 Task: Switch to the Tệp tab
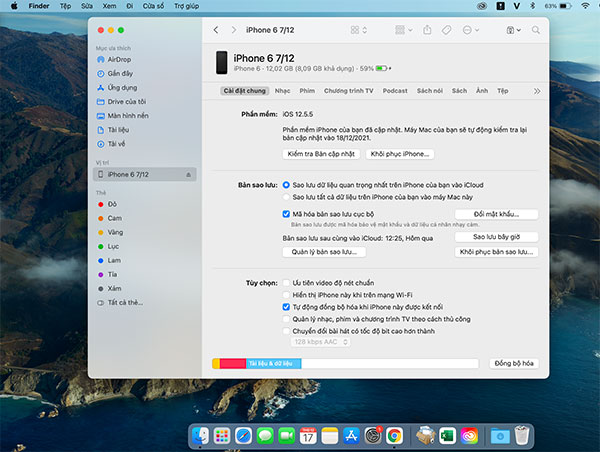click(502, 91)
